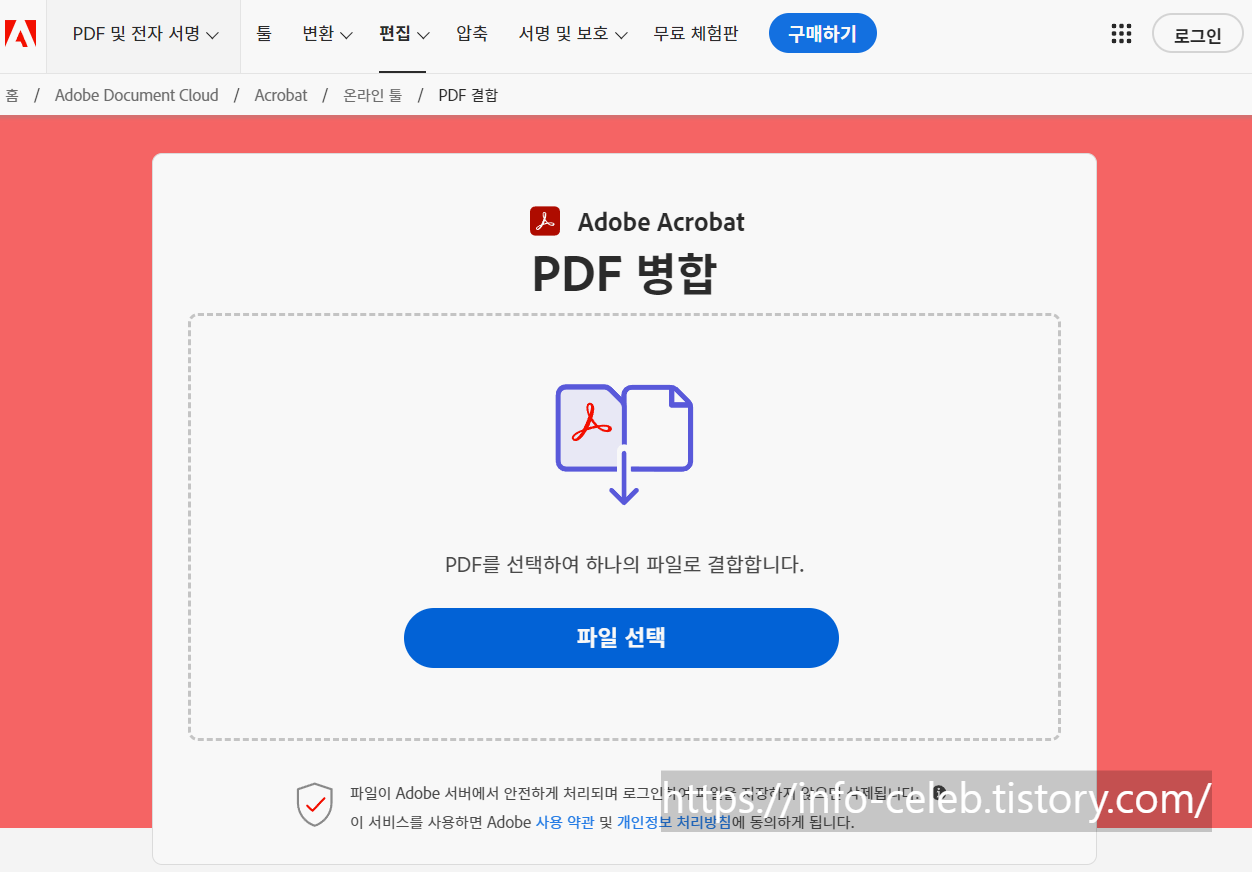The width and height of the screenshot is (1252, 872).
Task: Click the Adobe Acrobat PDF icon in heading
Action: (545, 221)
